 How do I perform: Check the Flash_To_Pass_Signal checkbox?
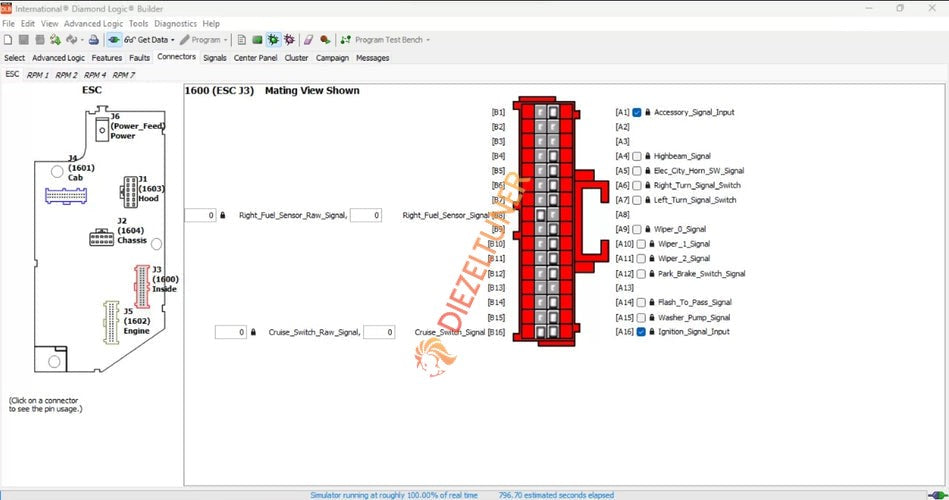(641, 303)
